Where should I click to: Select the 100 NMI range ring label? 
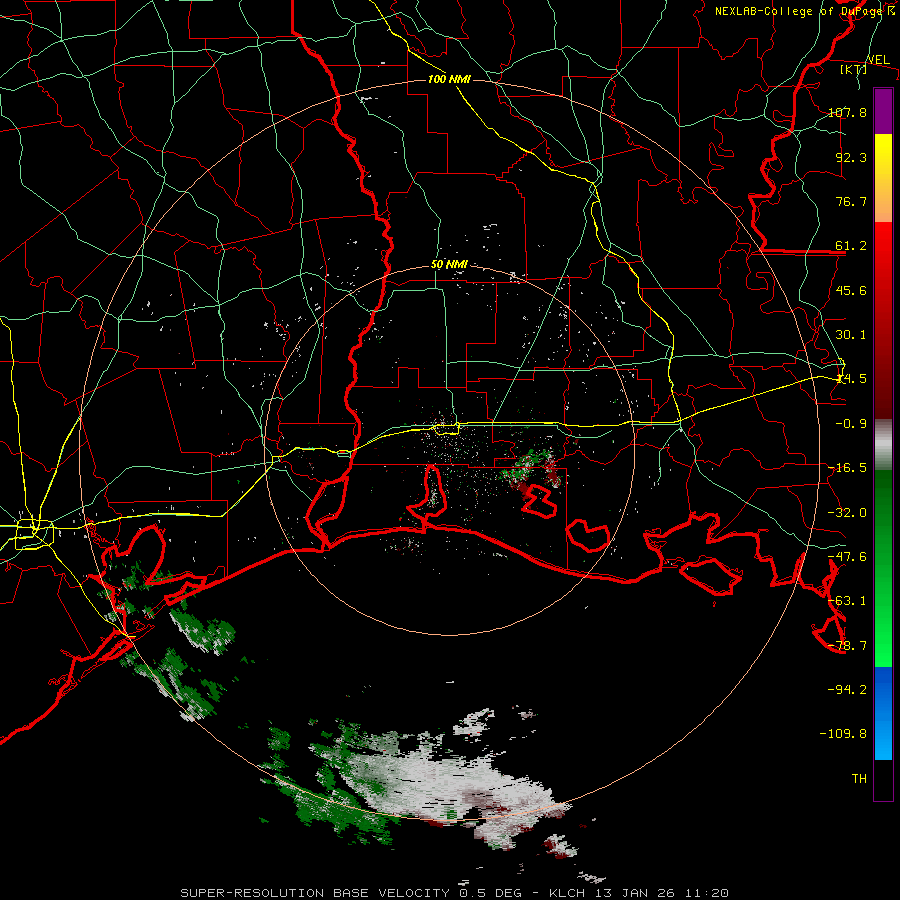[449, 79]
